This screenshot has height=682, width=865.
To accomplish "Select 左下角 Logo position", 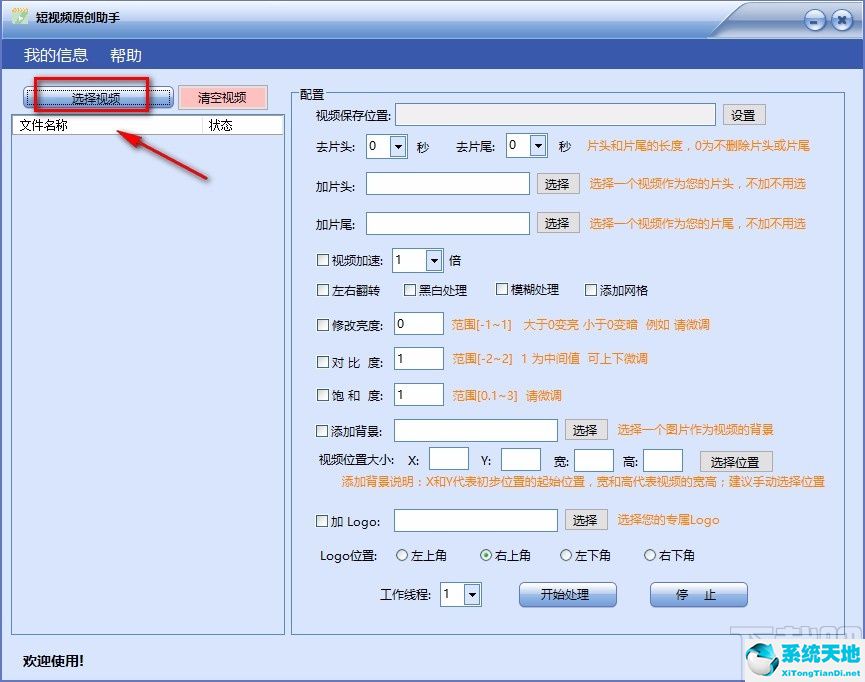I will coord(565,555).
